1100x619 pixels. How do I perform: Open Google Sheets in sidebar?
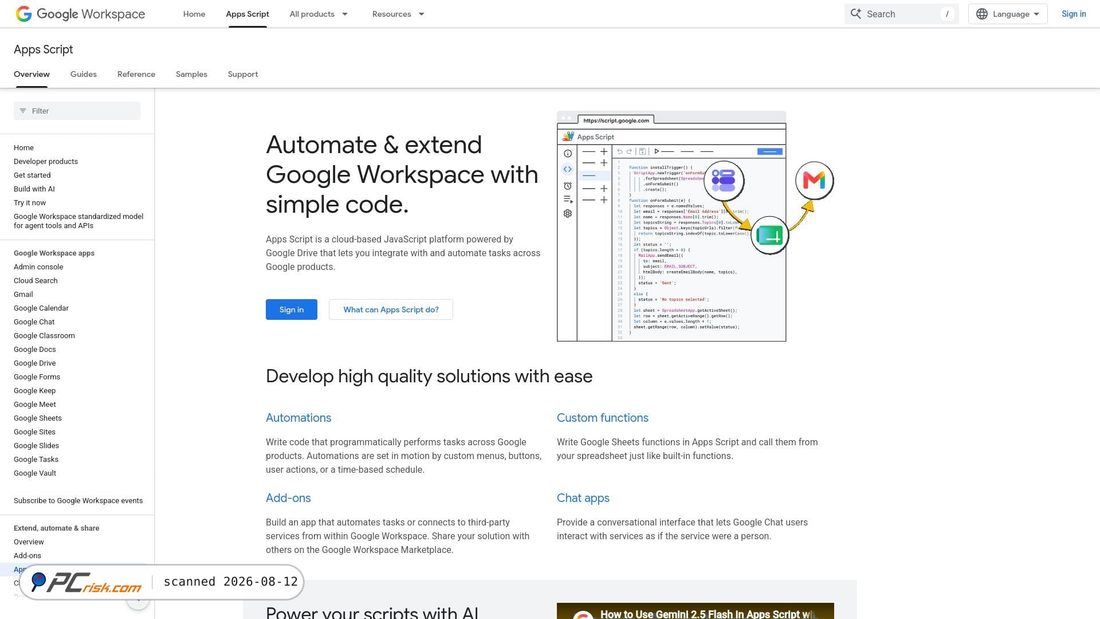[38, 418]
